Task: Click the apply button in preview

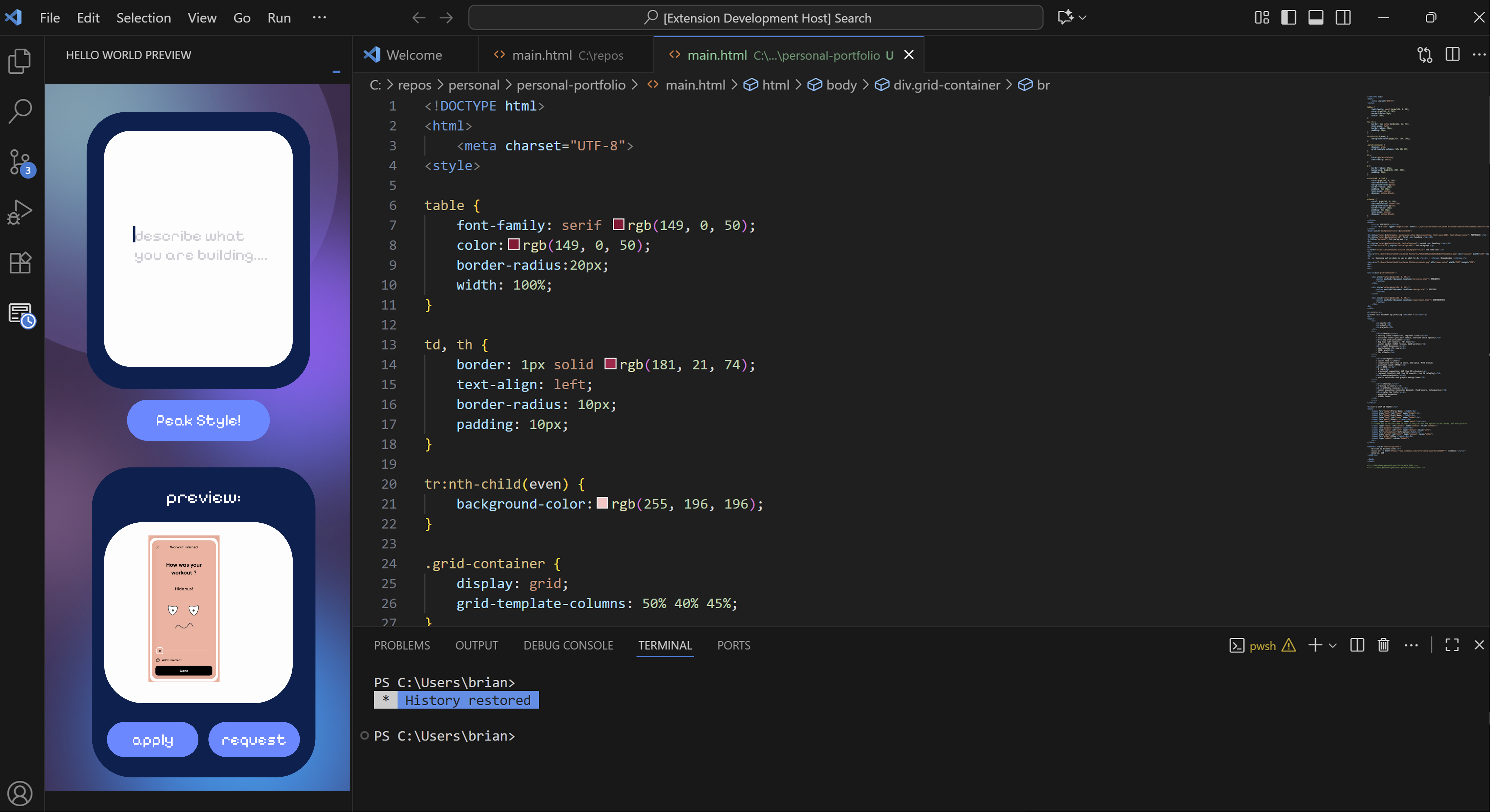Action: pos(152,740)
